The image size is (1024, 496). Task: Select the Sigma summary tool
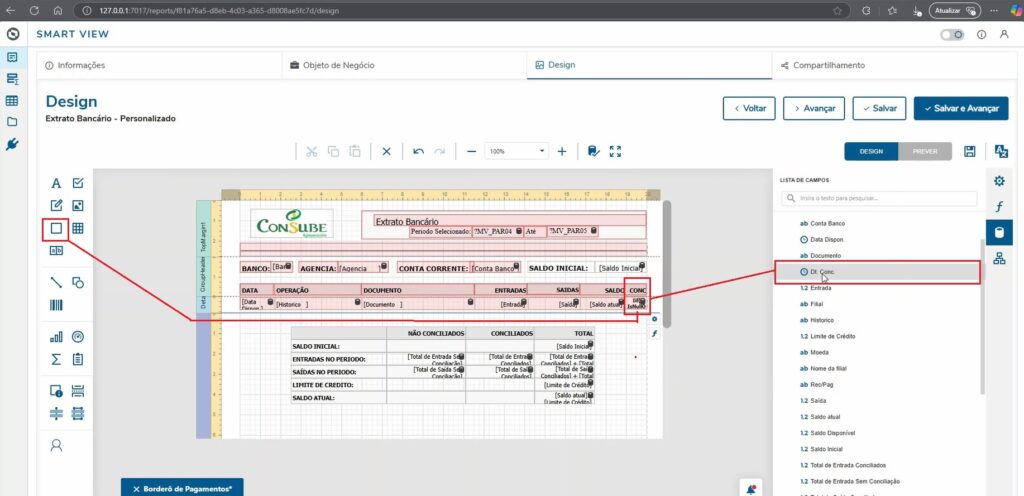[x=56, y=360]
